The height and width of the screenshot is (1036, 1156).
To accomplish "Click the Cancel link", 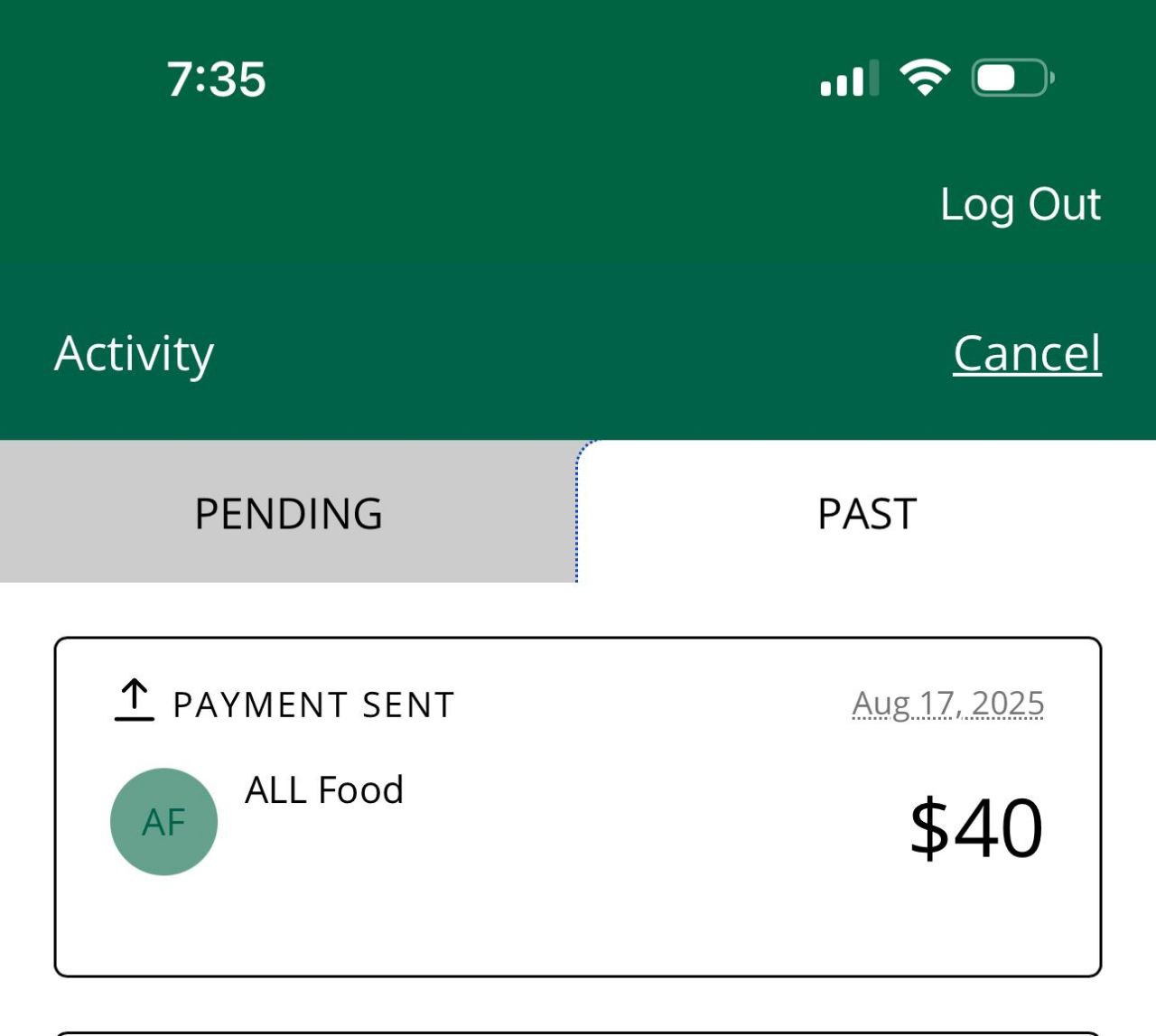I will (1027, 353).
